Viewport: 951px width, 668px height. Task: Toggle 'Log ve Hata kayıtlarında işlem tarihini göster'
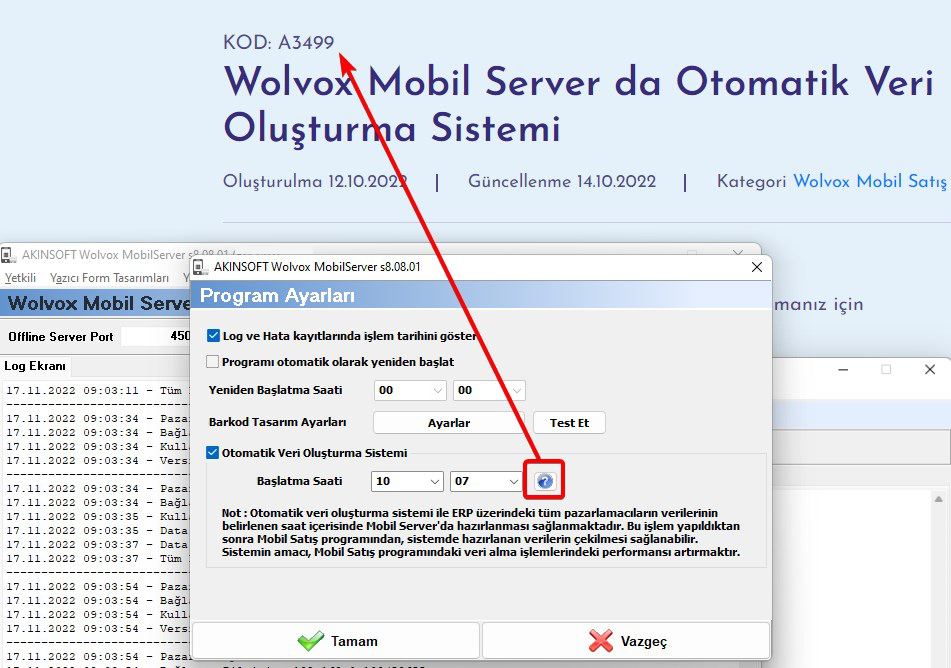[213, 336]
